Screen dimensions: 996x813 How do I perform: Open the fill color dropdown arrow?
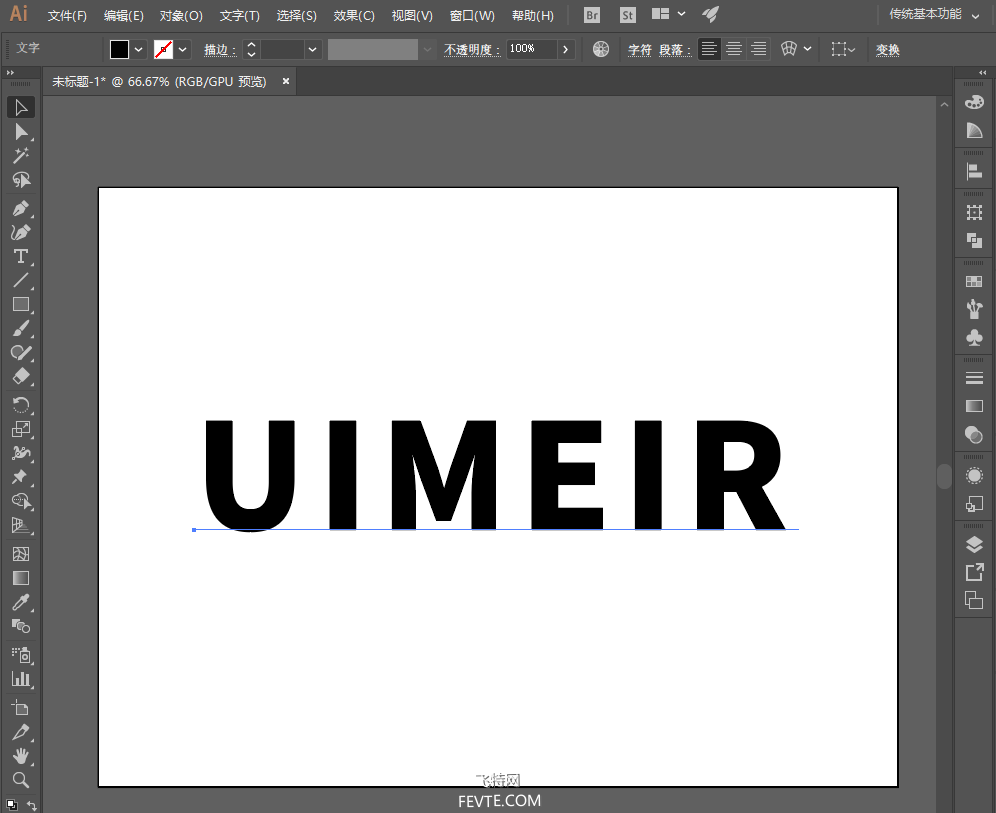click(x=138, y=50)
